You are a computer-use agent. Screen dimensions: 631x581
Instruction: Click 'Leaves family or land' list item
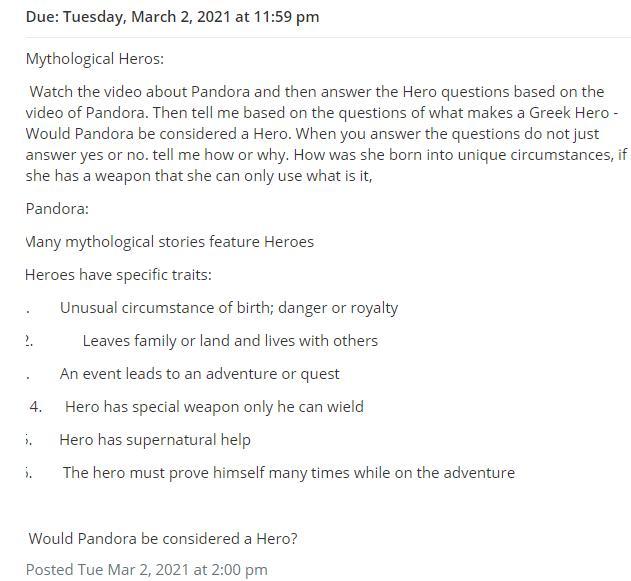click(x=230, y=341)
